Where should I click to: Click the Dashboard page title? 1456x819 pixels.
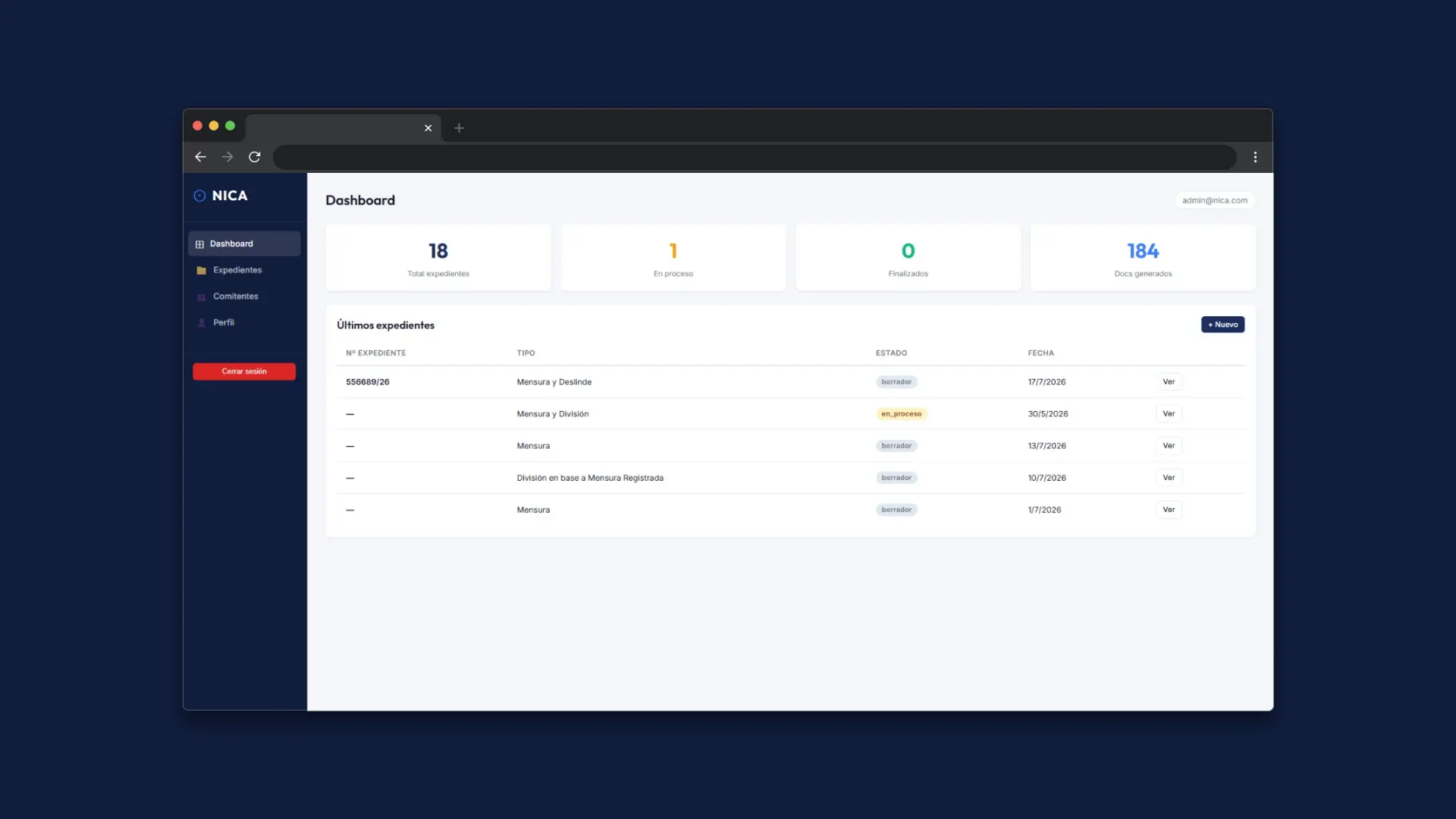pos(360,200)
